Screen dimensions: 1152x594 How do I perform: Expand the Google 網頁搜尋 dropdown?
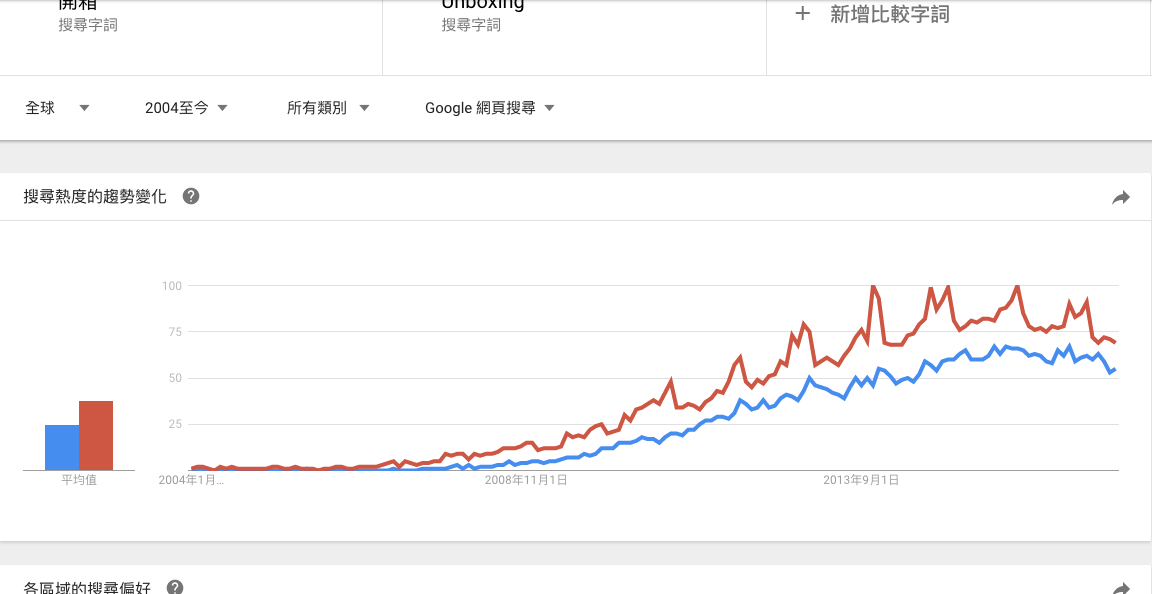pos(490,108)
